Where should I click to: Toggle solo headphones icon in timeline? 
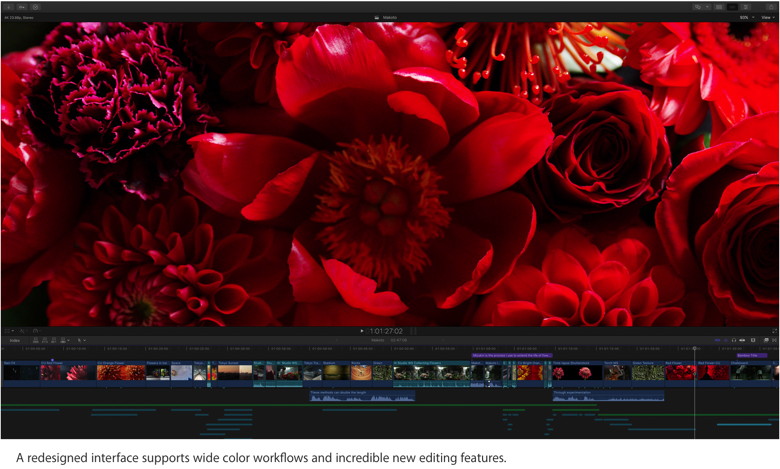point(734,340)
